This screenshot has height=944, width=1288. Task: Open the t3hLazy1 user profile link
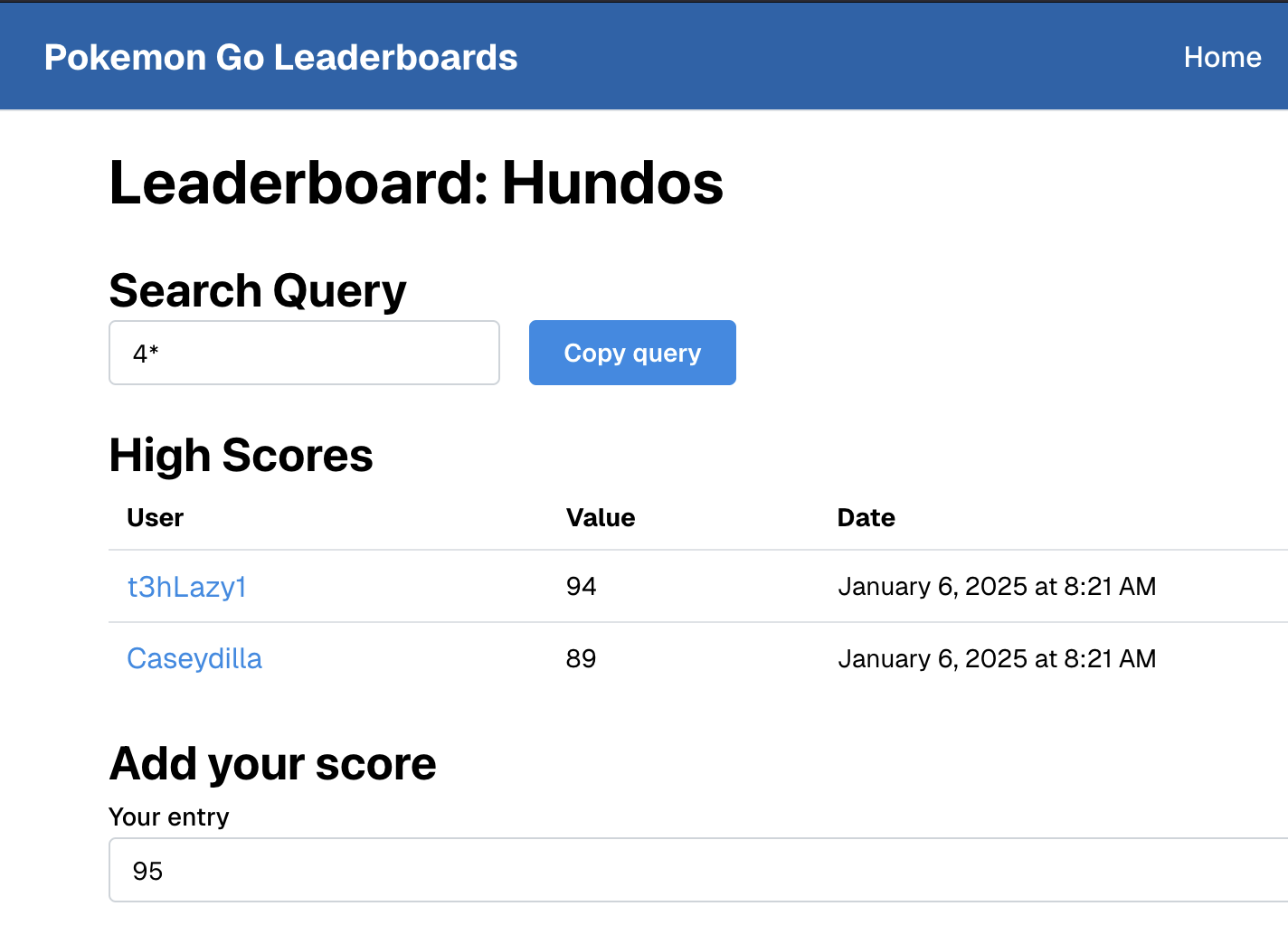[186, 587]
